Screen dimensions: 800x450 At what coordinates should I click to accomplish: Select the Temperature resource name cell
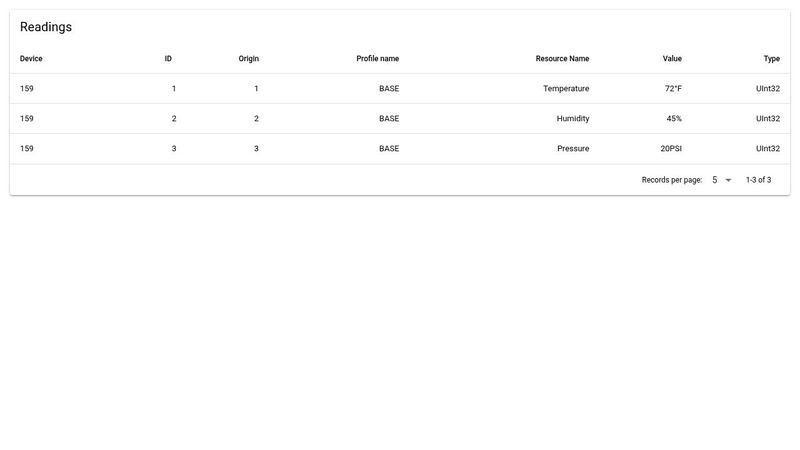(565, 89)
